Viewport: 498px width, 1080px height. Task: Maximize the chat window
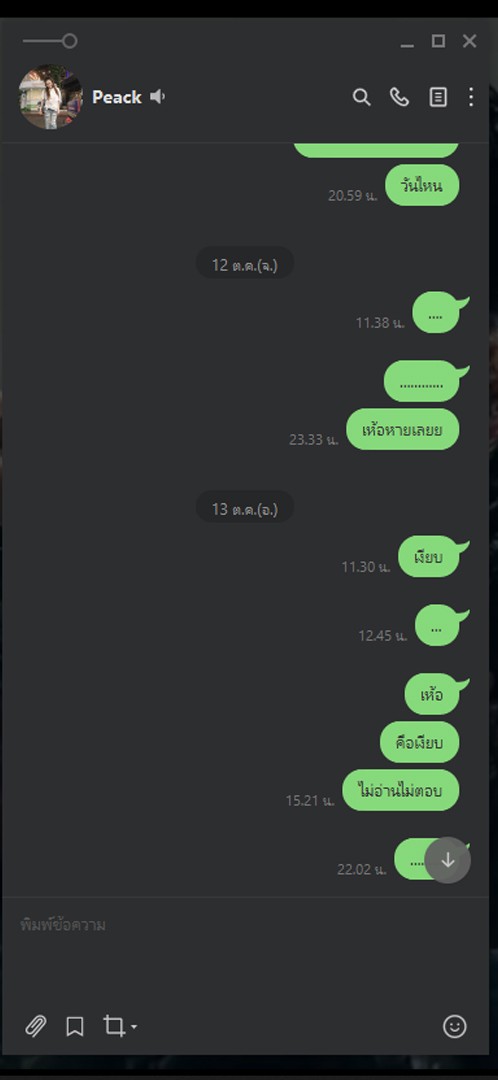[x=438, y=41]
